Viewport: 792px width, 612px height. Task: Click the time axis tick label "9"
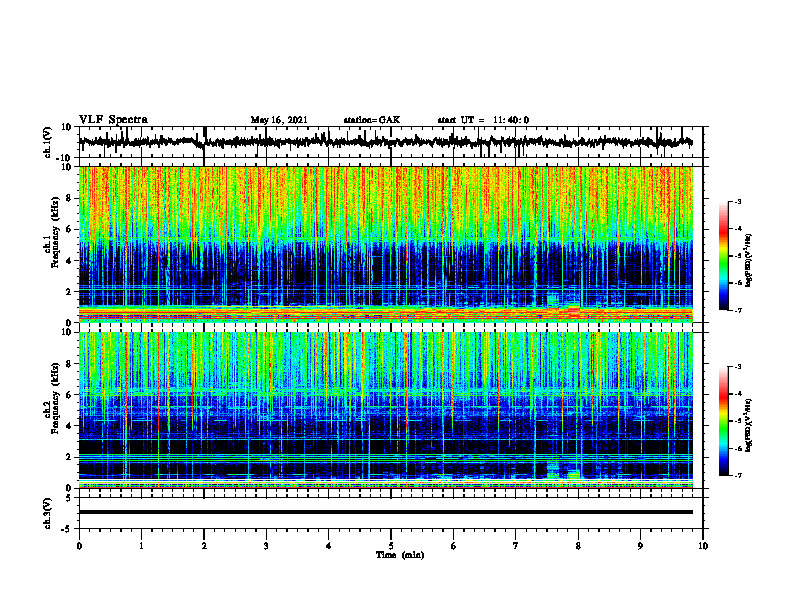[640, 546]
